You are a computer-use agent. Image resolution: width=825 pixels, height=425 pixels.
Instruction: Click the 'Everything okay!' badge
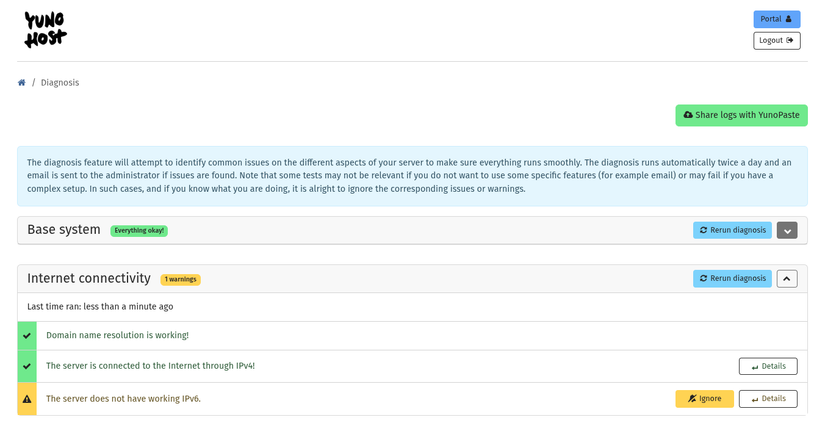coord(139,231)
